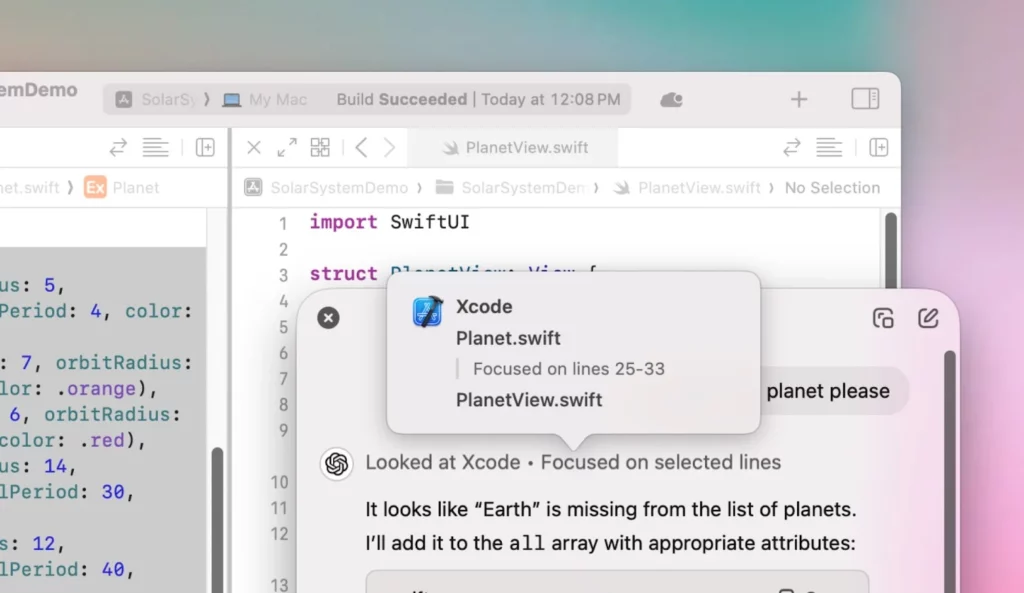1024x593 pixels.
Task: Click the 'lPeriod: 30,' code line
Action: (67, 492)
